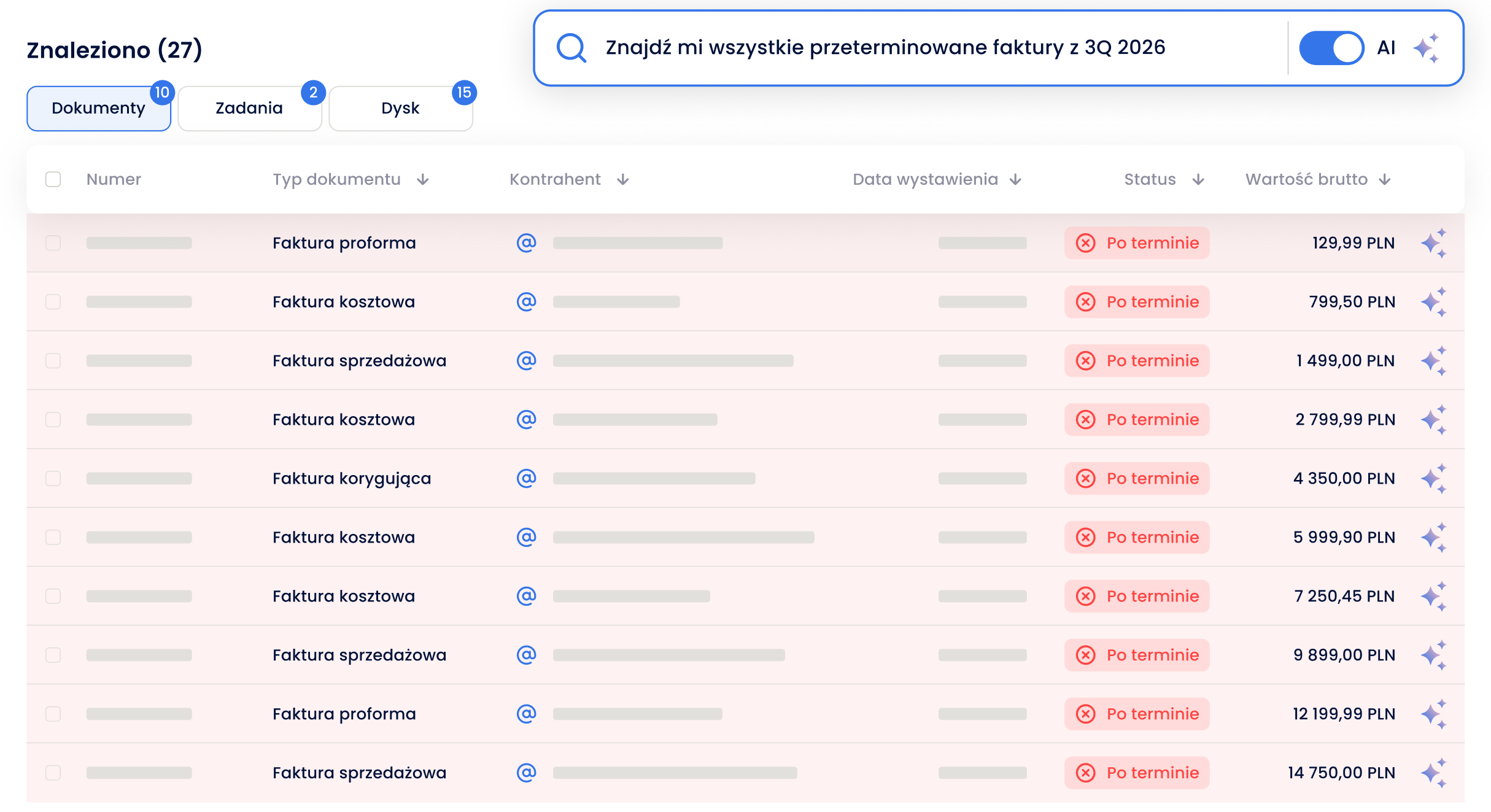Sort by Data wystawienia column arrow
The height and width of the screenshot is (812, 1491).
coord(1016,179)
